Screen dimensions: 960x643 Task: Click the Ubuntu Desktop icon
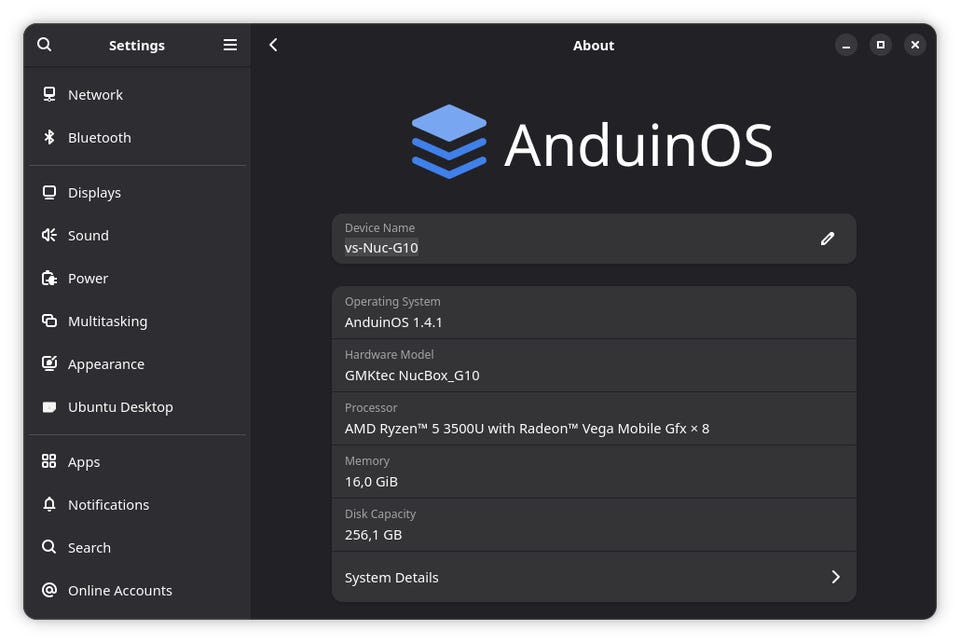[50, 407]
